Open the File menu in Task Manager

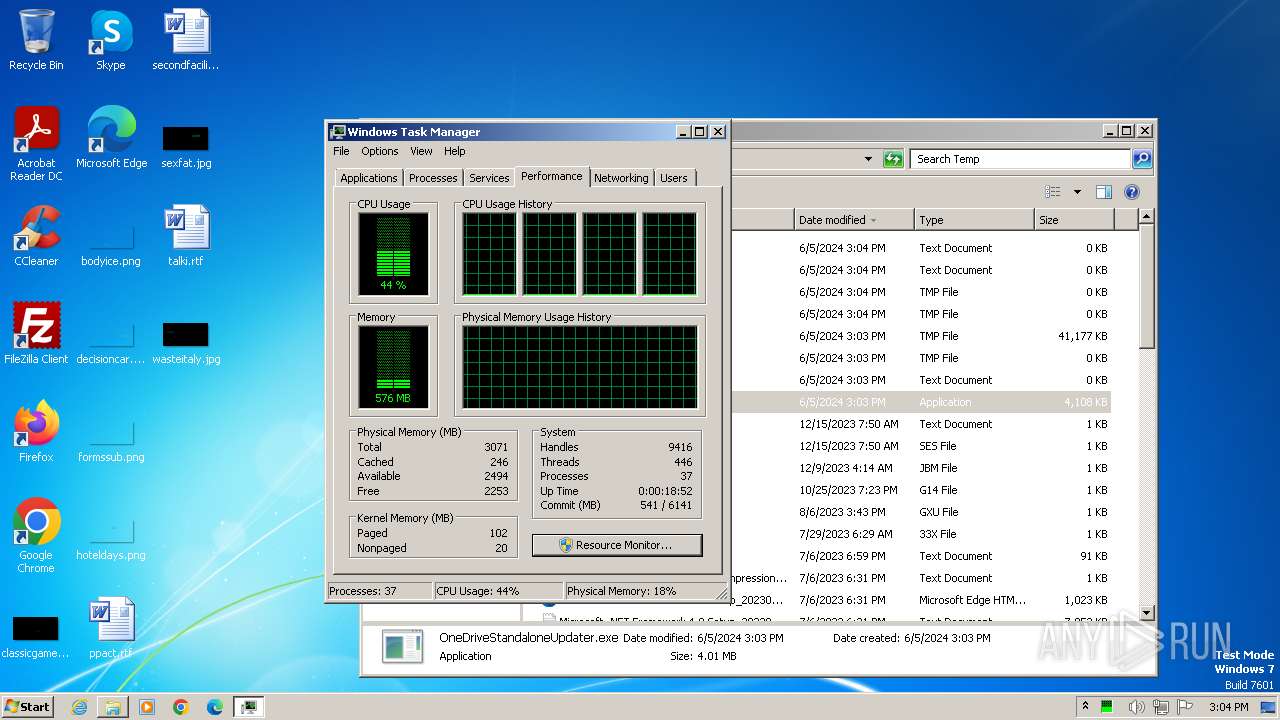pyautogui.click(x=341, y=151)
